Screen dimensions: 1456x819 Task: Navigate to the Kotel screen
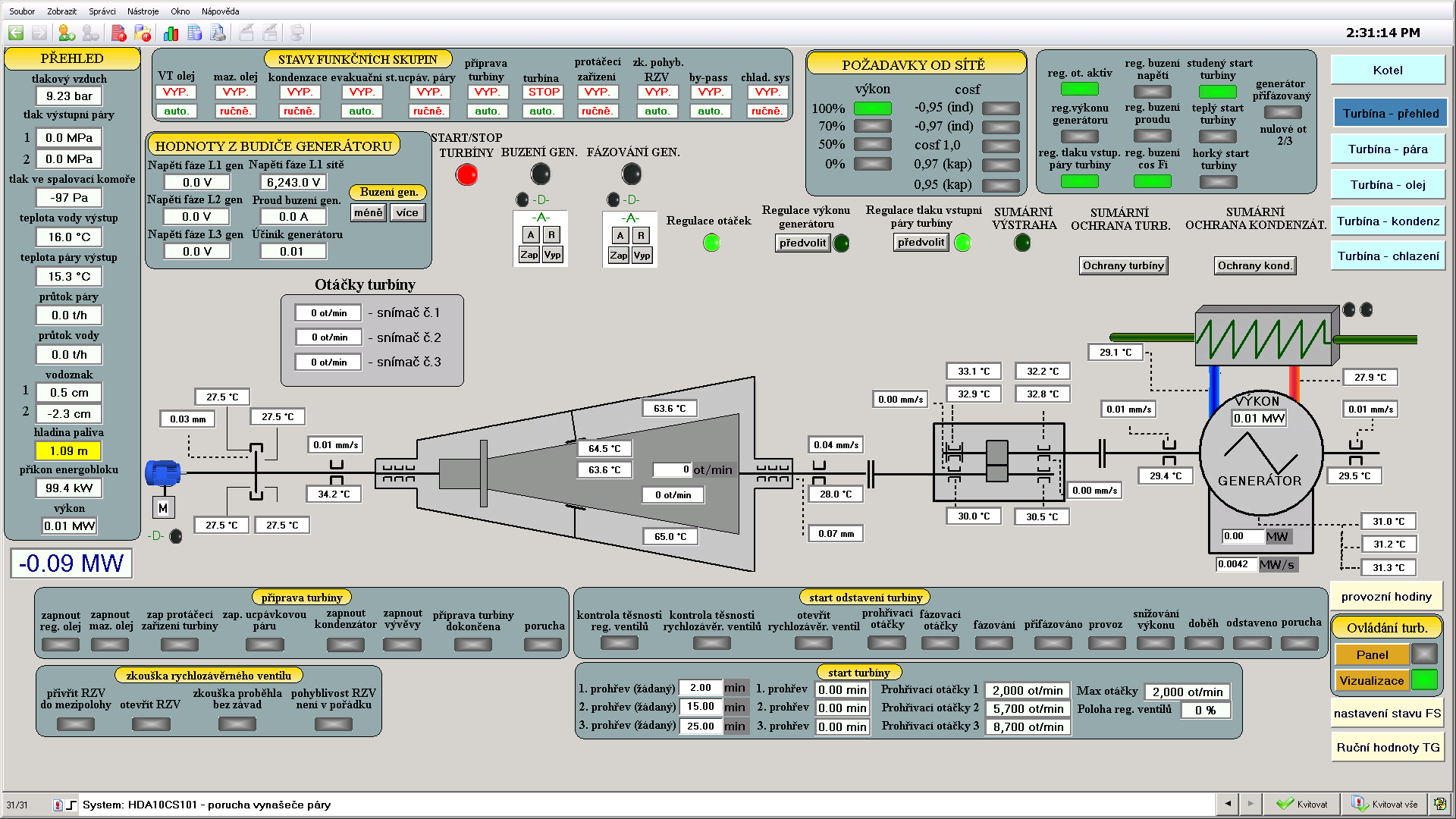[x=1387, y=70]
